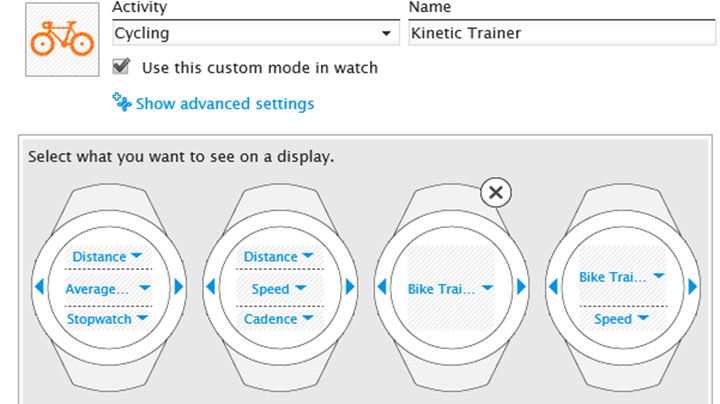The height and width of the screenshot is (404, 720).
Task: Open the Cadence dropdown on second watch
Action: (x=279, y=319)
